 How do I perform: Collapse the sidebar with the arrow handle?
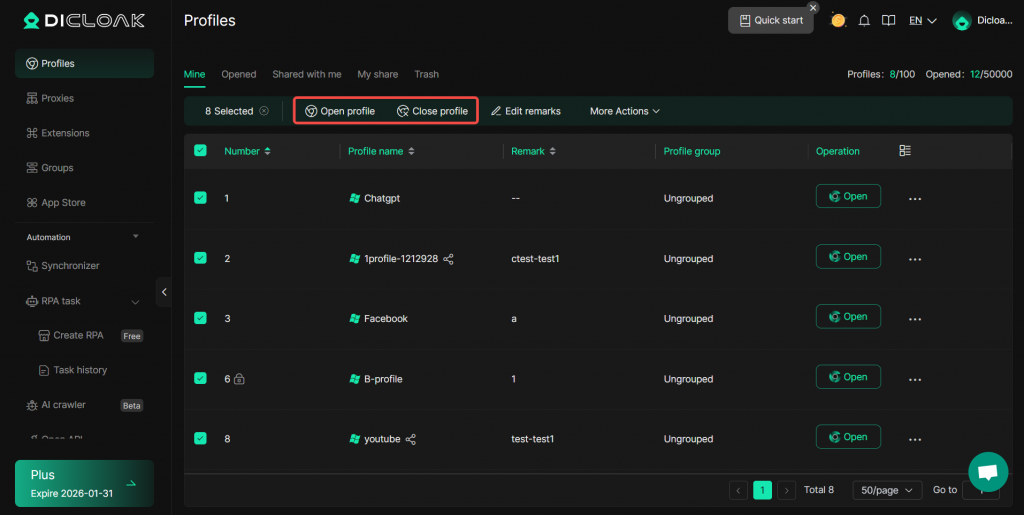coord(164,291)
